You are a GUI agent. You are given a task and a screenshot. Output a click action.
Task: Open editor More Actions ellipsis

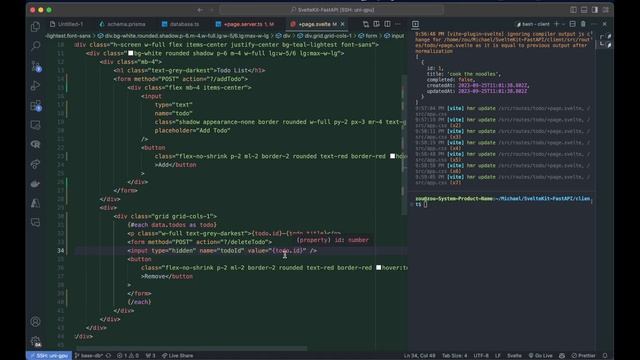pos(398,24)
